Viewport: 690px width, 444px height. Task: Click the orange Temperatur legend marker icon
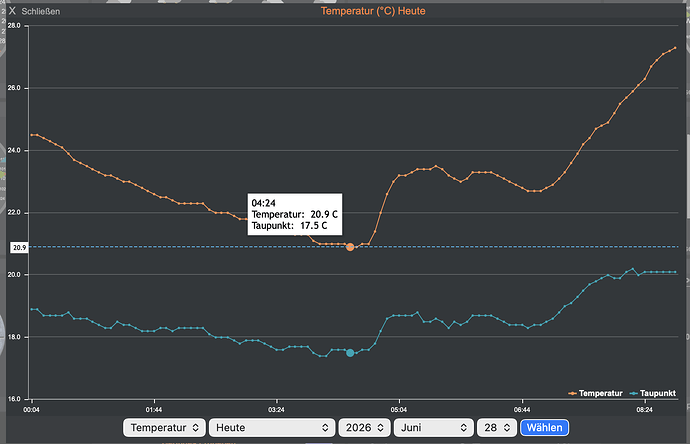pyautogui.click(x=573, y=393)
